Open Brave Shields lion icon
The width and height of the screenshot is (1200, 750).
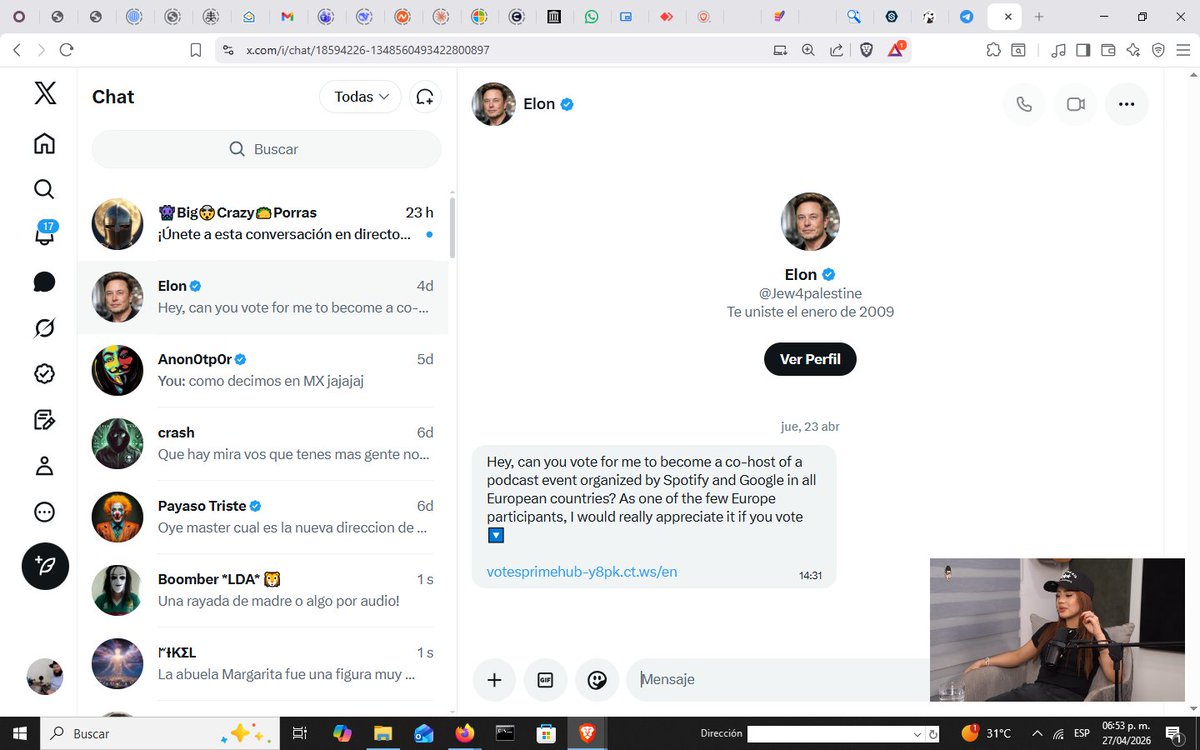tap(867, 49)
